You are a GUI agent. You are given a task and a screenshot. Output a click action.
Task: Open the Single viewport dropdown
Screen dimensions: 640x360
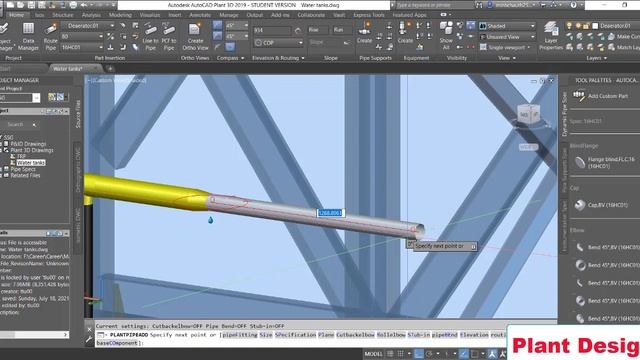(x=505, y=47)
